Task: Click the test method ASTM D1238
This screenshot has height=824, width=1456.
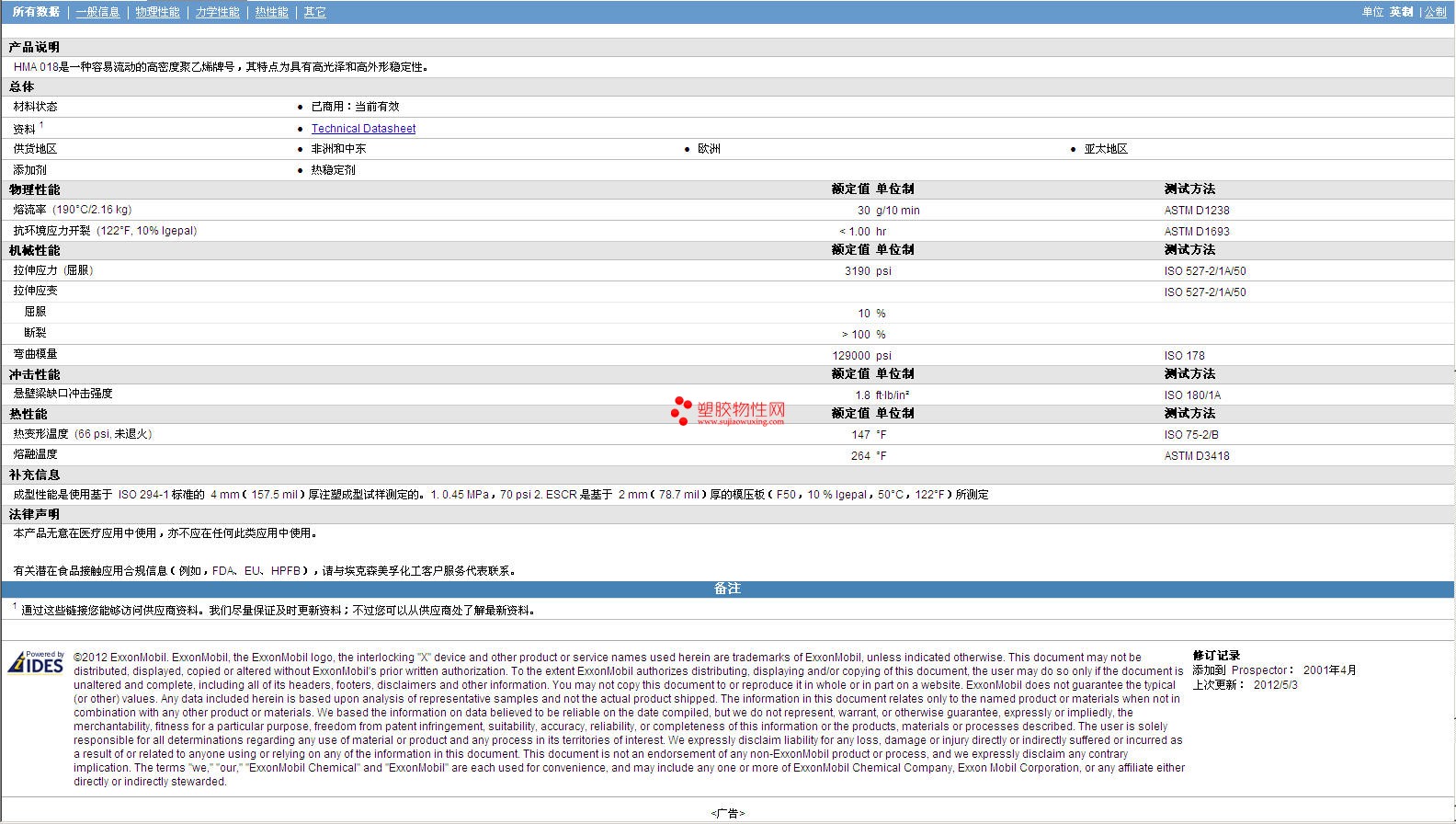Action: (1197, 211)
